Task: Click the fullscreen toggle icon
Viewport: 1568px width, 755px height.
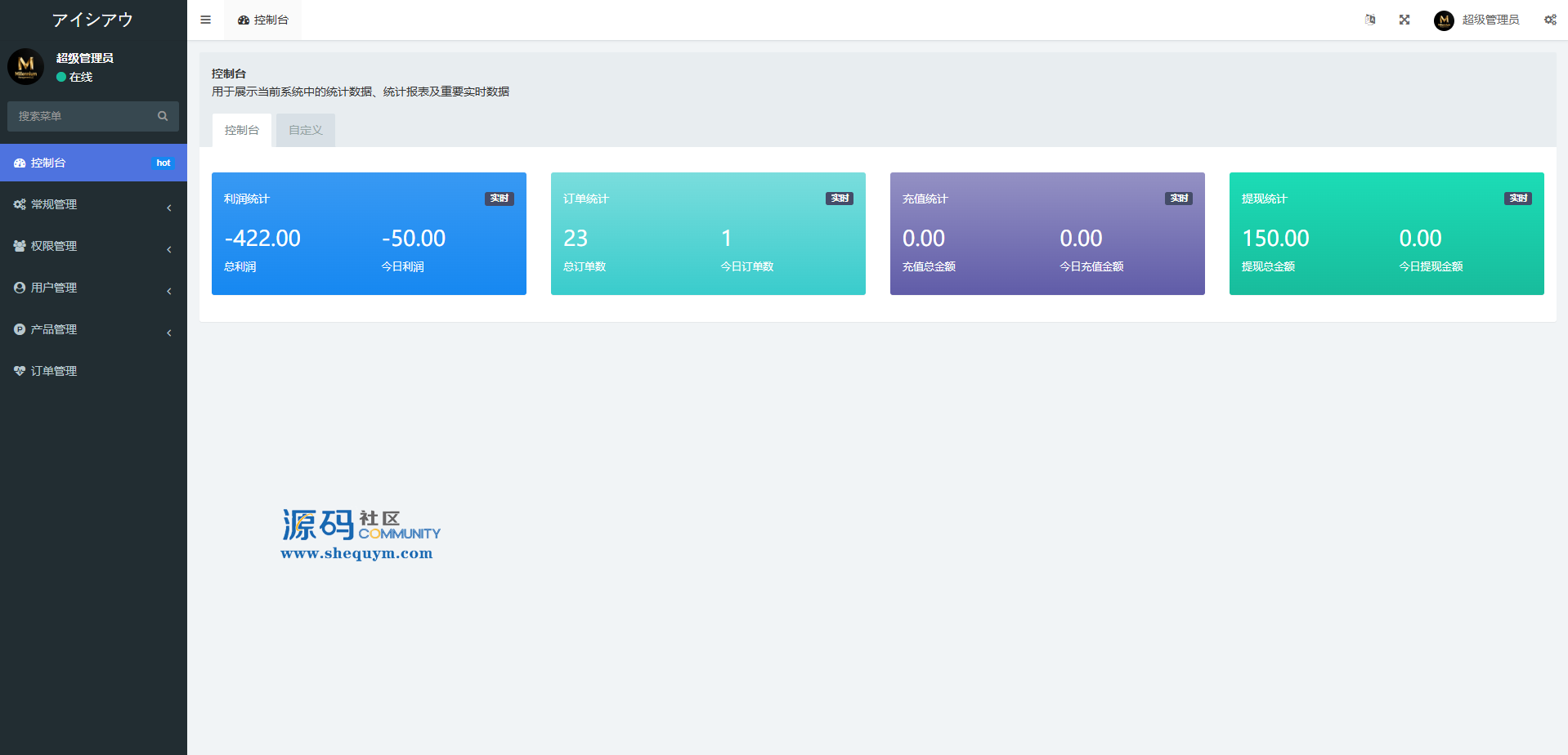Action: (x=1404, y=20)
